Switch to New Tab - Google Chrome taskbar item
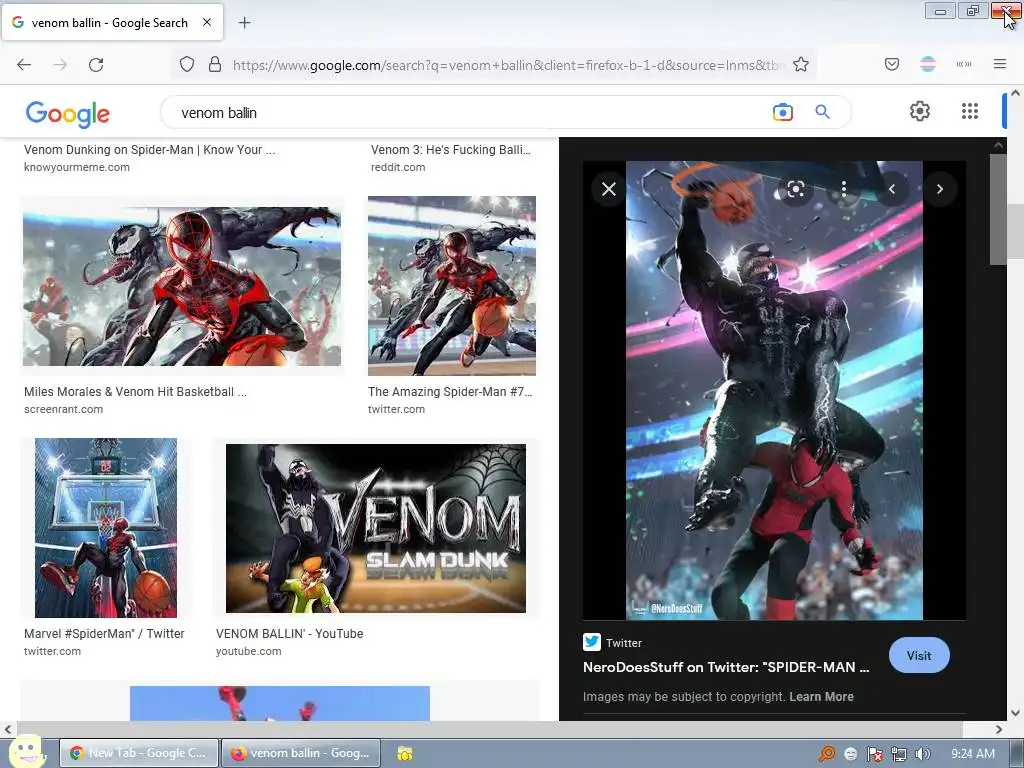The image size is (1024, 768). point(139,753)
